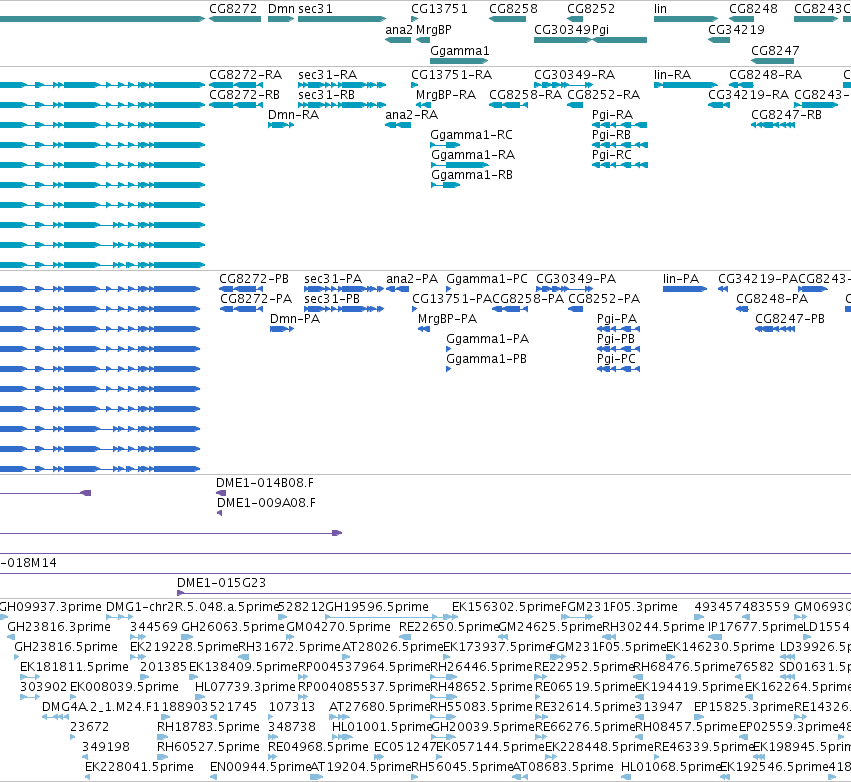Select the DME1-009A08.F clone label

266,503
